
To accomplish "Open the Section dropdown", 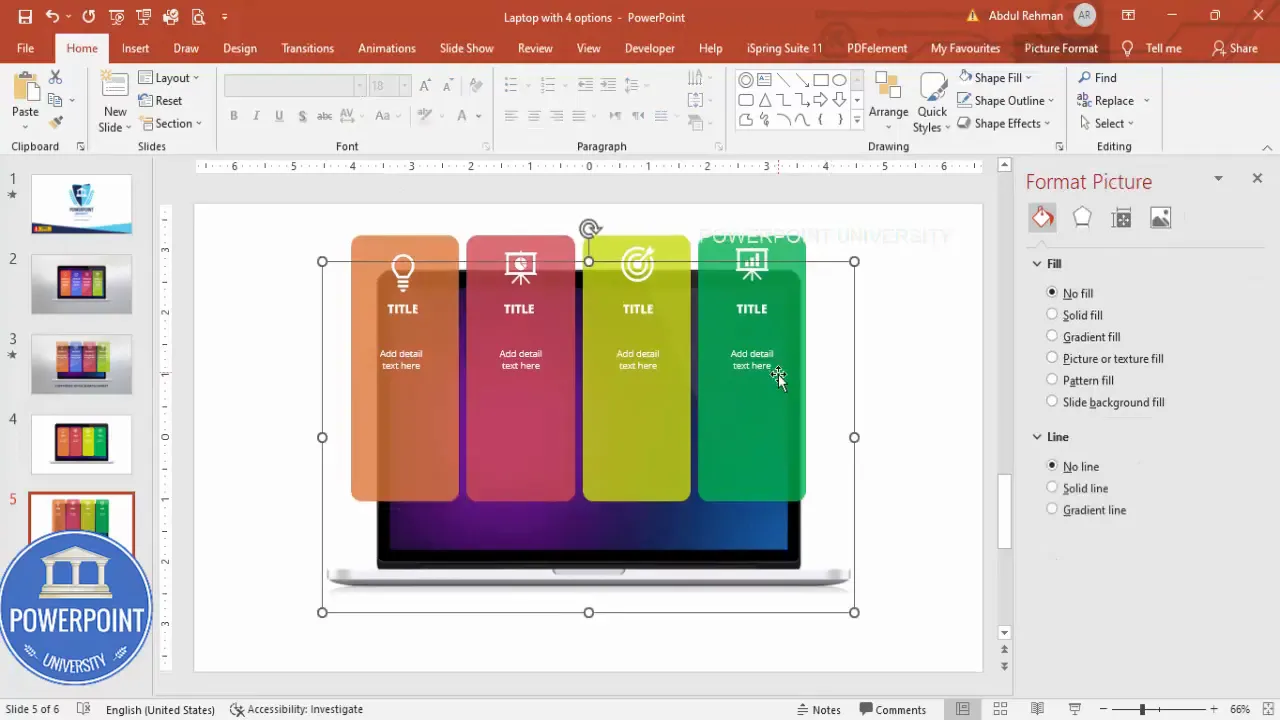I will [x=171, y=123].
